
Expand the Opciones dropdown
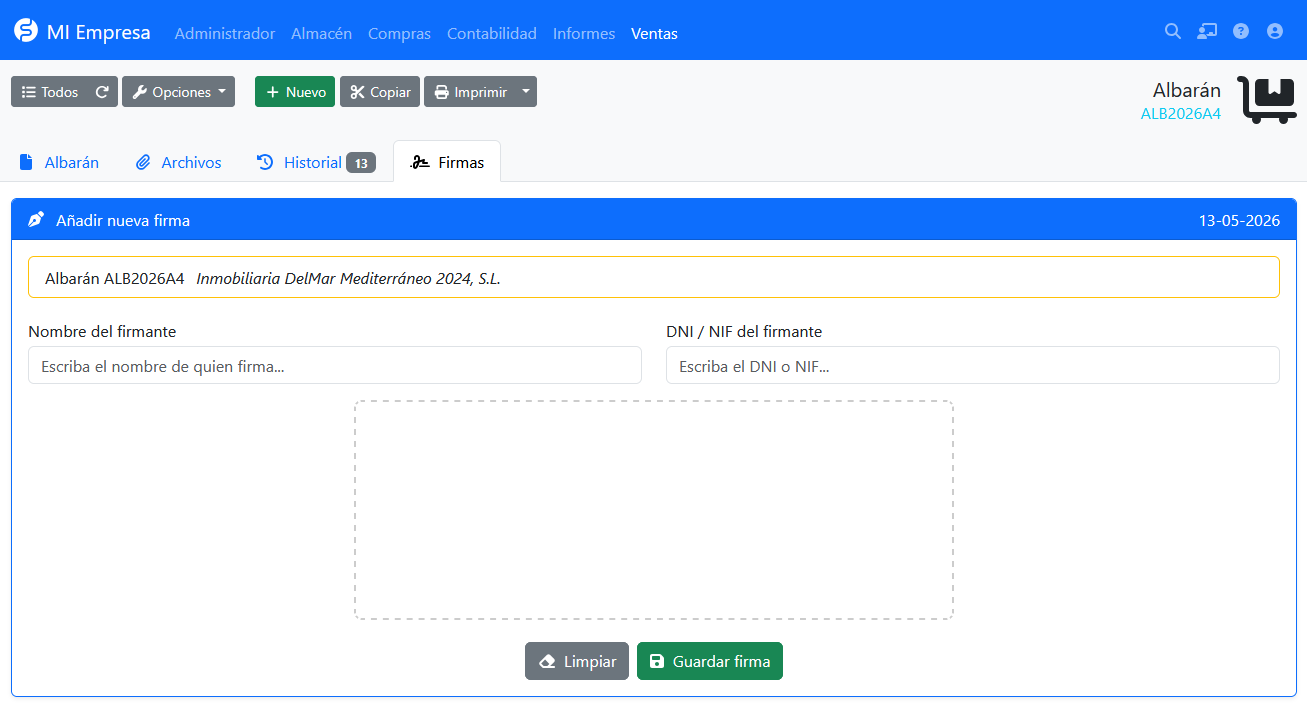[x=178, y=92]
